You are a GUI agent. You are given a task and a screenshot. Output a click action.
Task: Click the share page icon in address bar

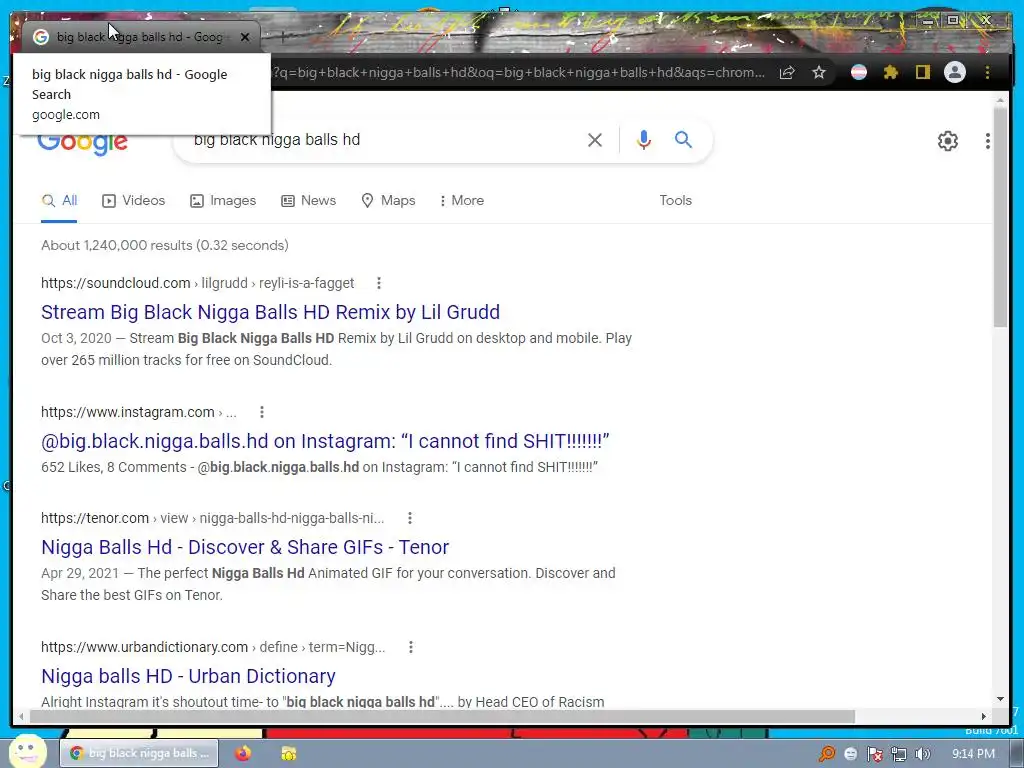click(787, 72)
